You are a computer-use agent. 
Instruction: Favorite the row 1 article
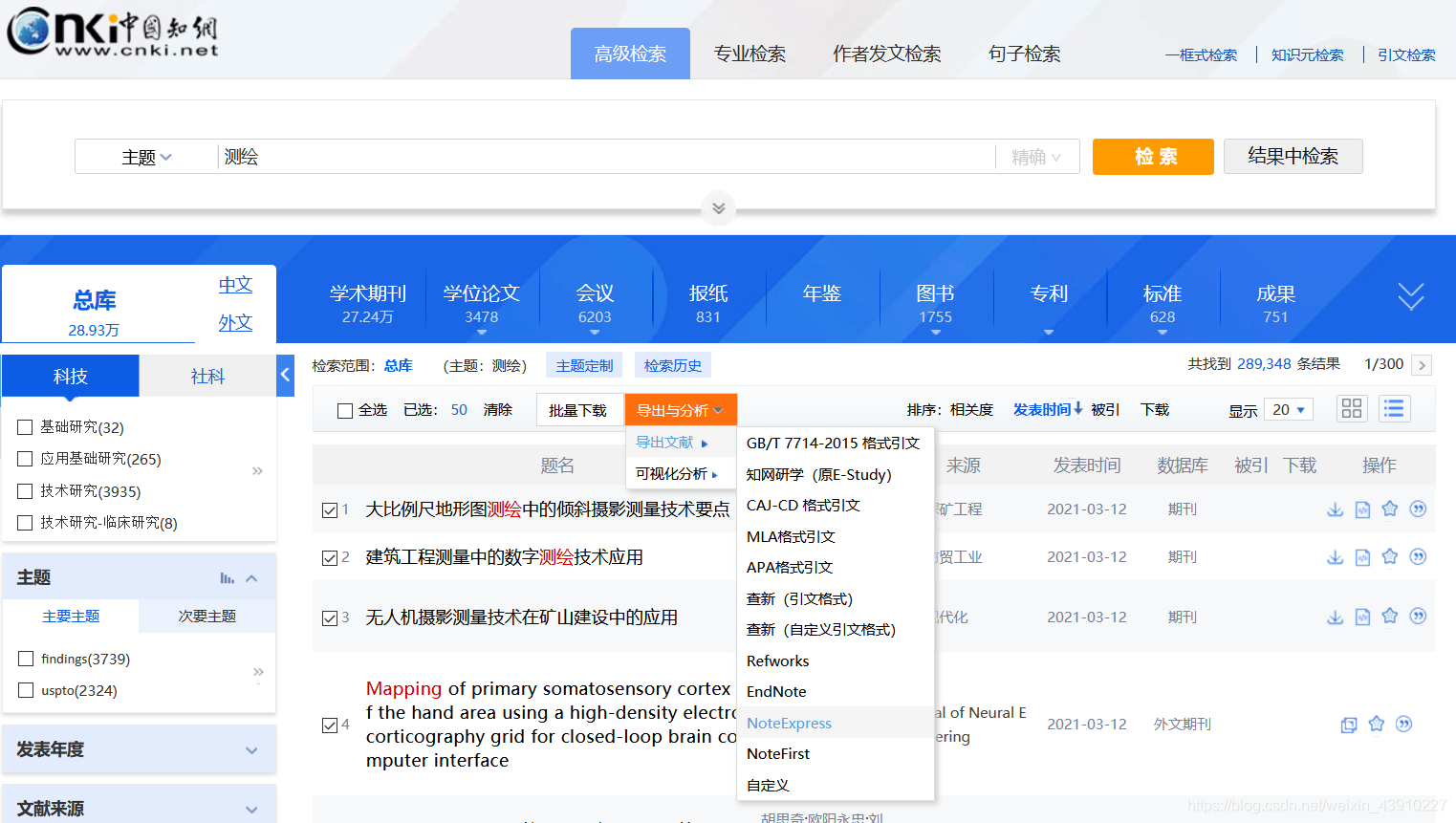pos(1390,509)
